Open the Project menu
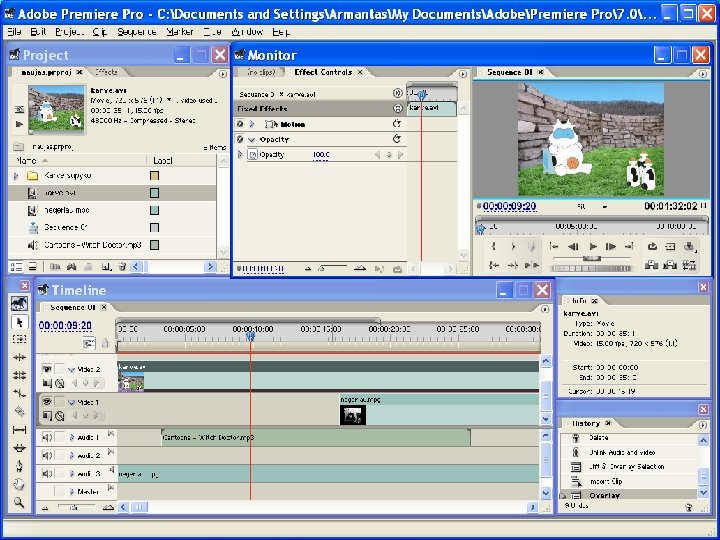 click(69, 32)
